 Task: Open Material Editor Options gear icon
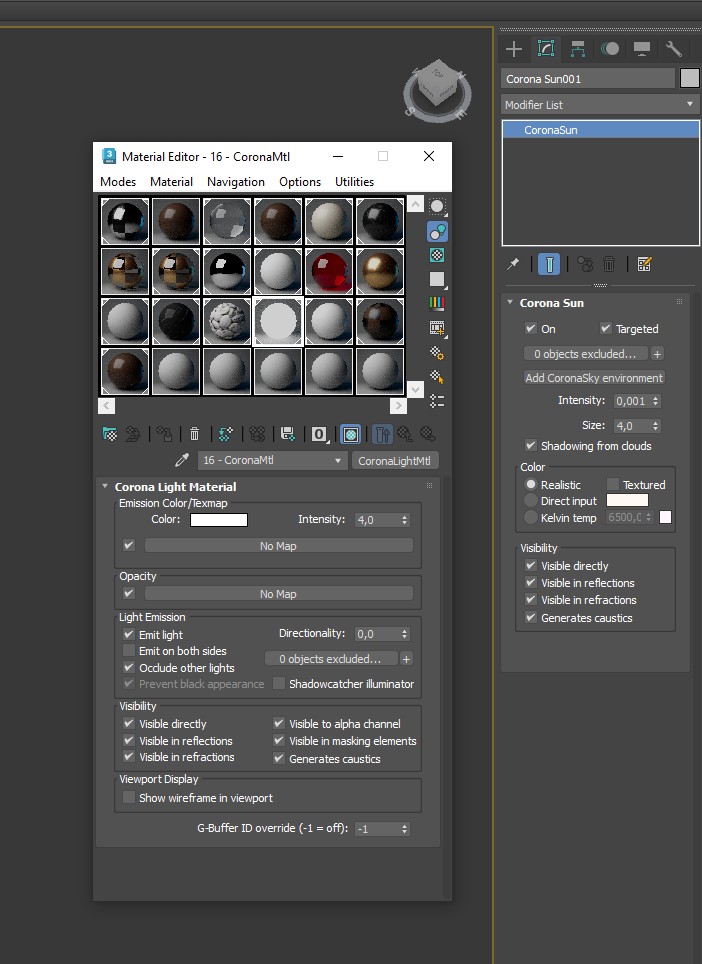coord(437,352)
